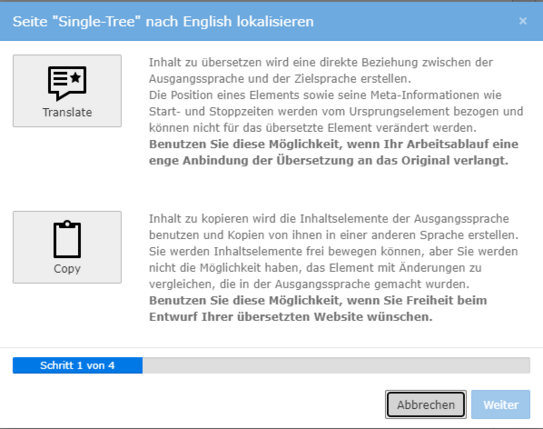Cancel with the Abbrechen button
This screenshot has height=429, width=543.
point(426,404)
